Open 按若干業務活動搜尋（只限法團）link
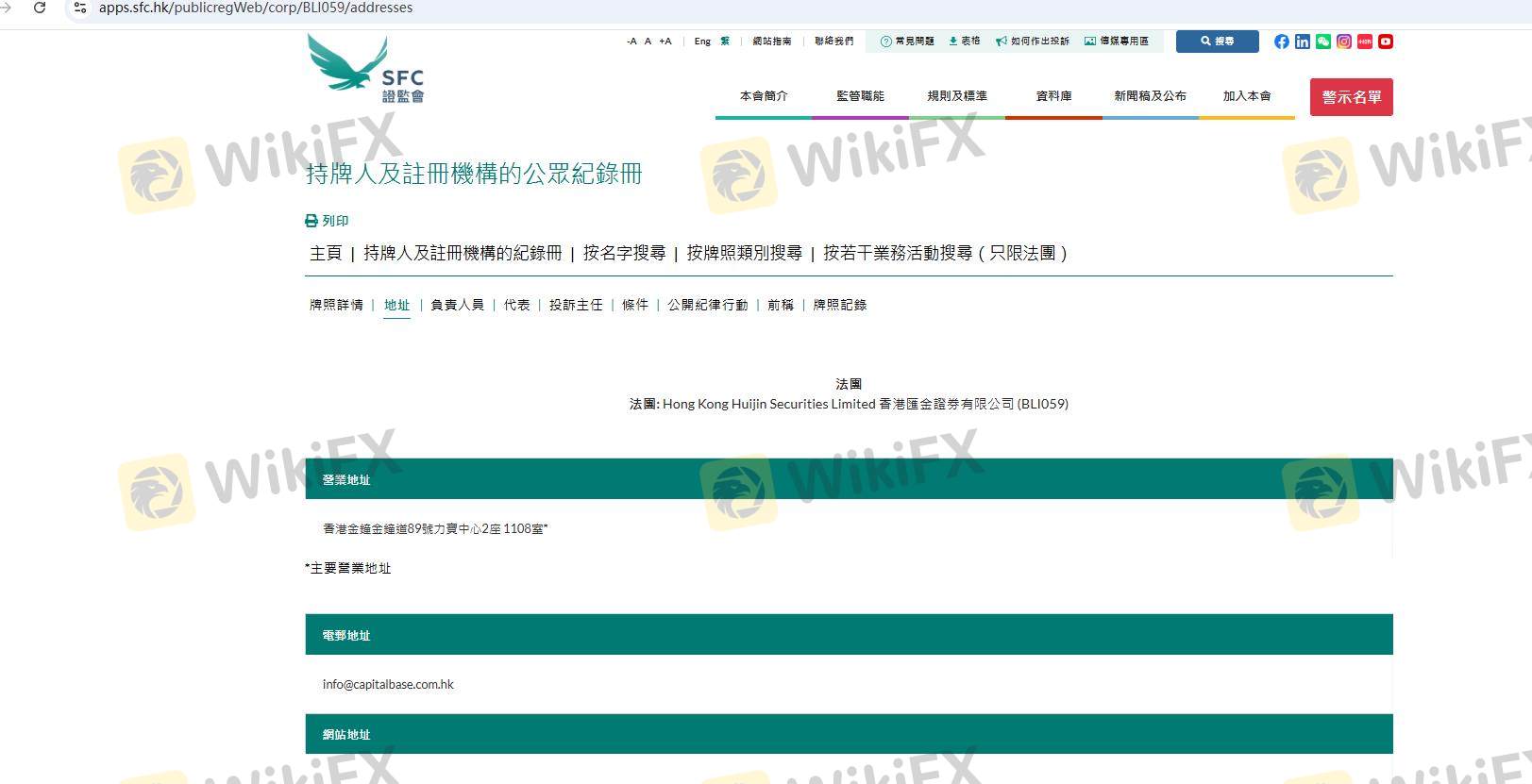The height and width of the screenshot is (784, 1532). pos(946,253)
